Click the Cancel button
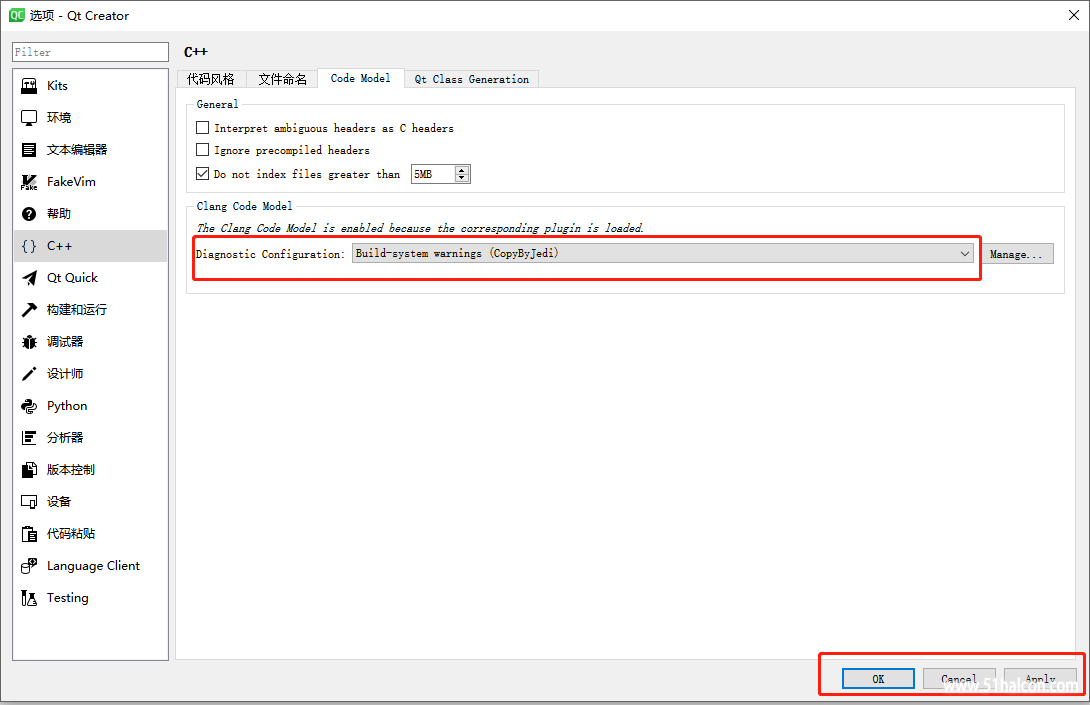Screen dimensions: 1090x705 point(959,679)
